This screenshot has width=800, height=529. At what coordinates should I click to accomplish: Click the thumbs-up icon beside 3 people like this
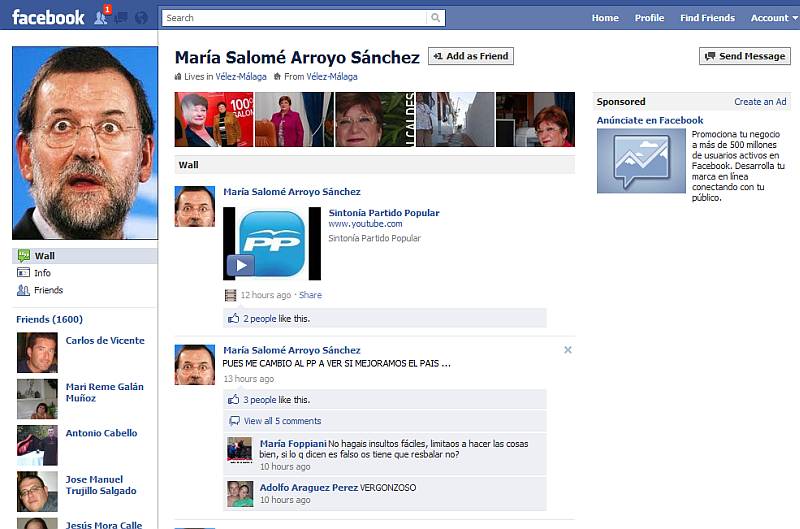point(234,399)
